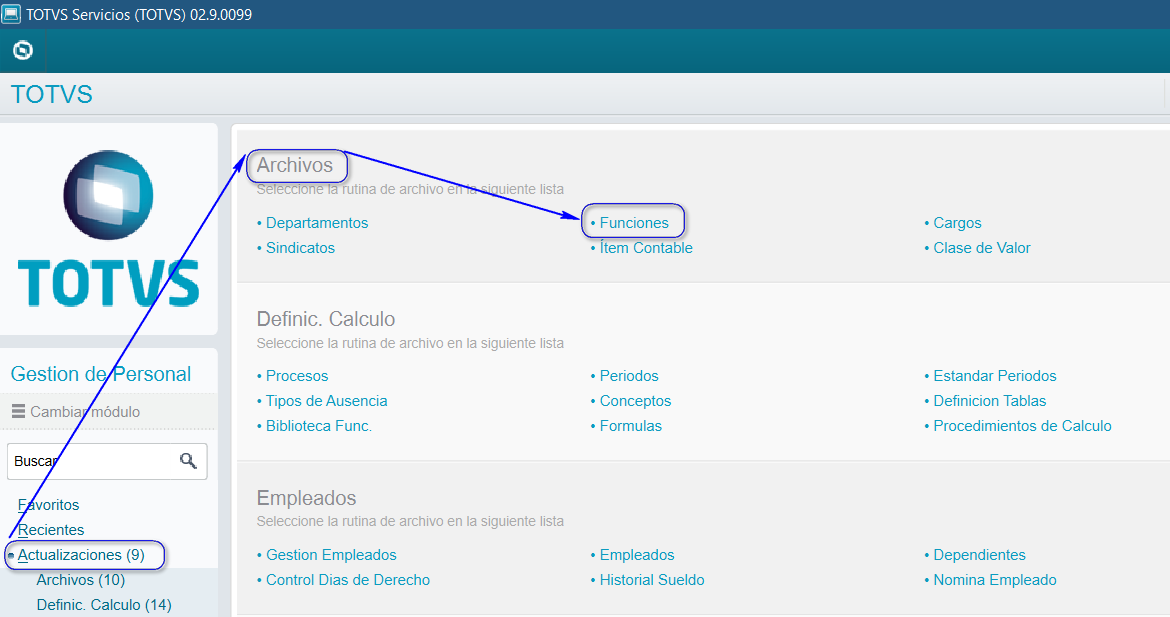Open Tipos de Ausencia link
The image size is (1170, 617).
click(326, 401)
